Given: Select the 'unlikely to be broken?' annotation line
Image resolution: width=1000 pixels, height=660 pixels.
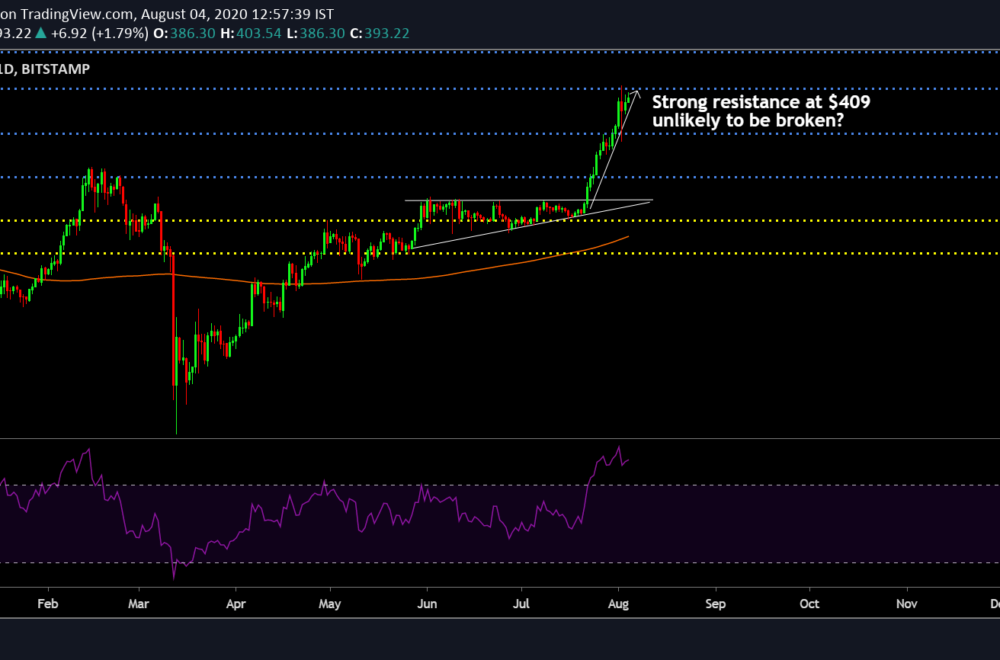Looking at the screenshot, I should click(x=748, y=120).
